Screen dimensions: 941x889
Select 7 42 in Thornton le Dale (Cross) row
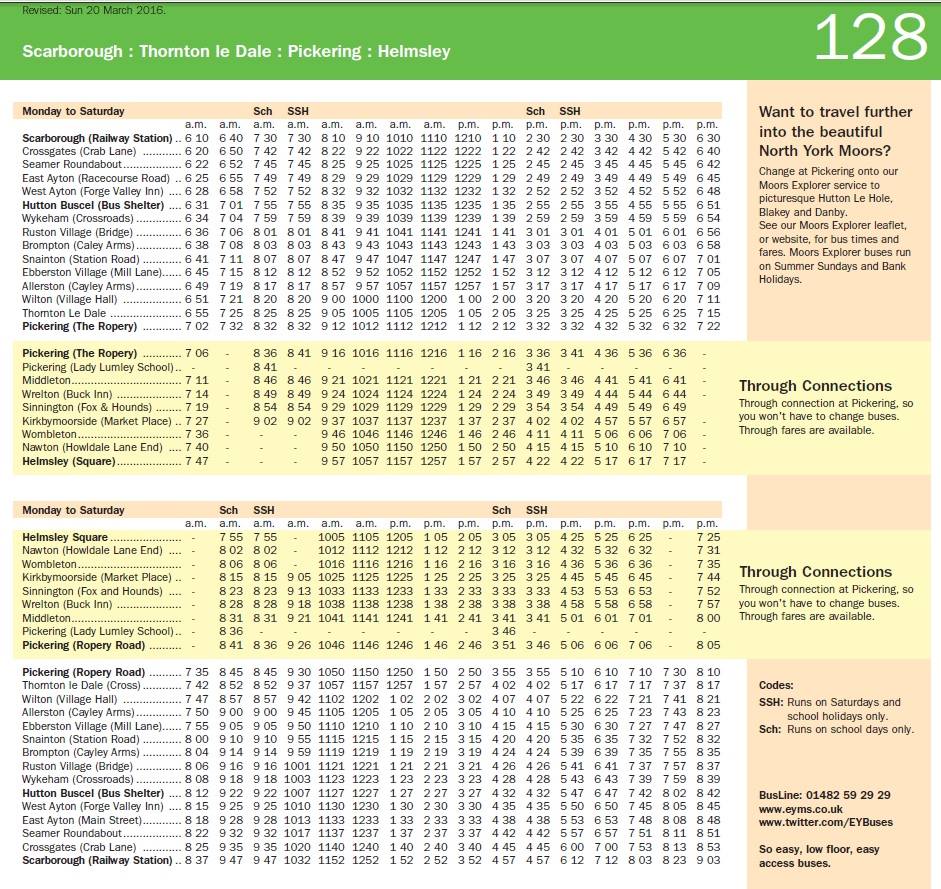[197, 686]
